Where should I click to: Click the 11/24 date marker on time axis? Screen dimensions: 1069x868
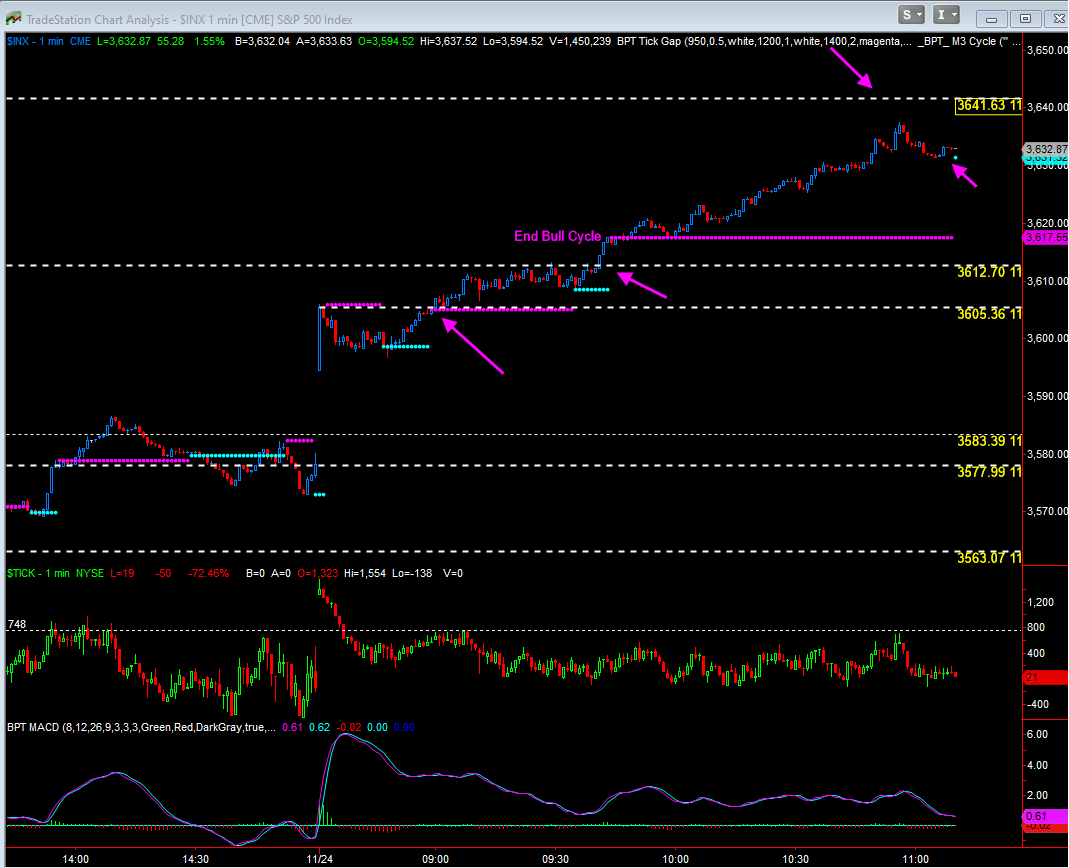click(x=319, y=858)
